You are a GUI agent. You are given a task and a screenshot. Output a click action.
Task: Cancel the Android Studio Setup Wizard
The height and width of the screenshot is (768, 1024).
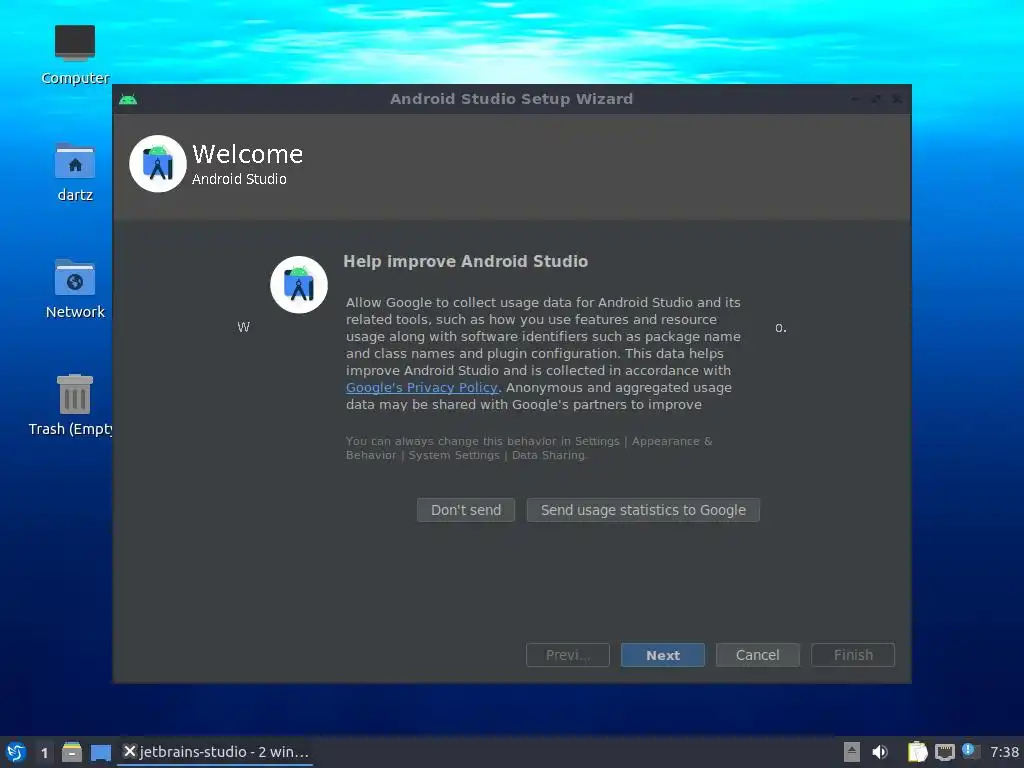(758, 655)
